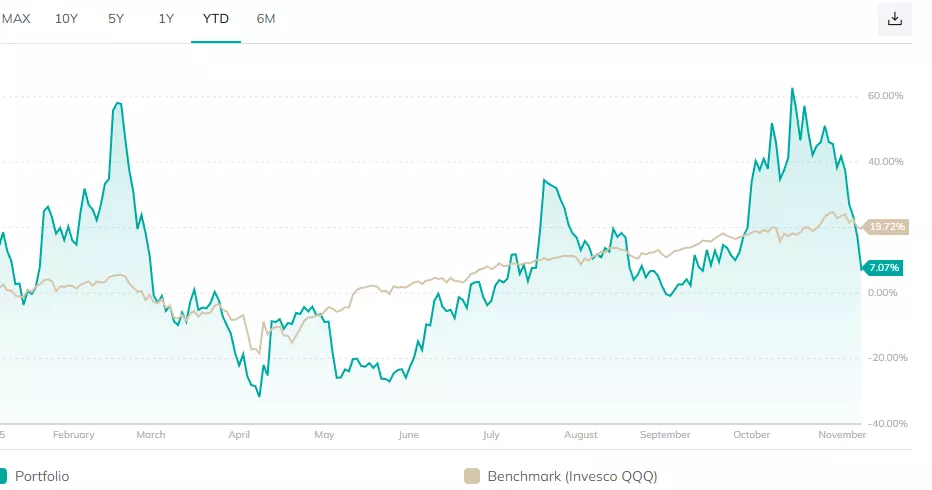This screenshot has width=932, height=490.
Task: Select the MAX time range tab
Action: [16, 19]
